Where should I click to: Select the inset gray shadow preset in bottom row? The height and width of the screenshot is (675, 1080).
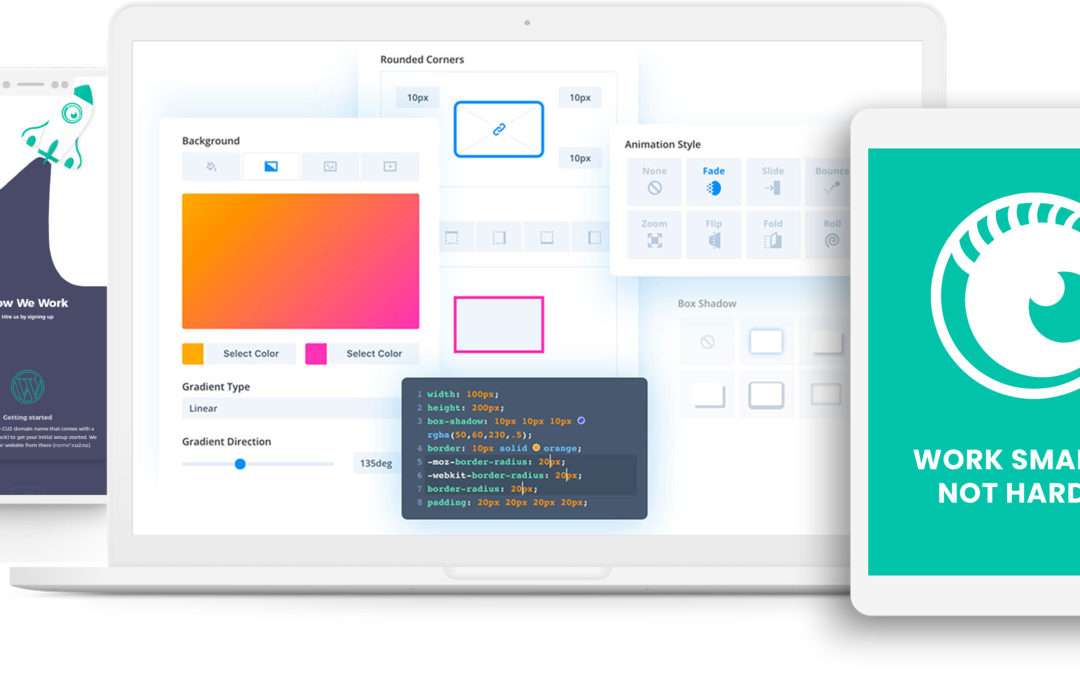coord(825,395)
